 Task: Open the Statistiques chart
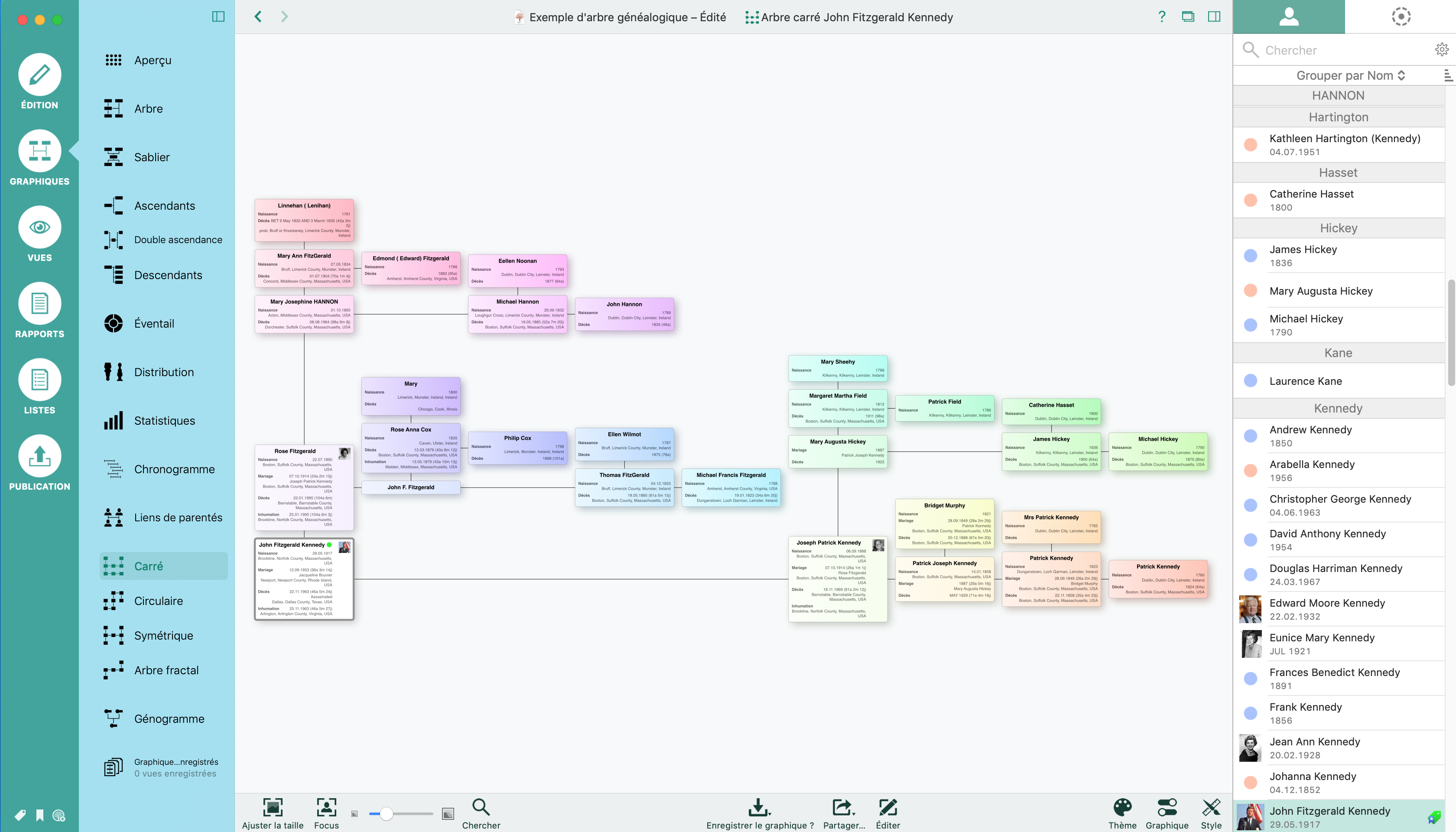click(163, 421)
